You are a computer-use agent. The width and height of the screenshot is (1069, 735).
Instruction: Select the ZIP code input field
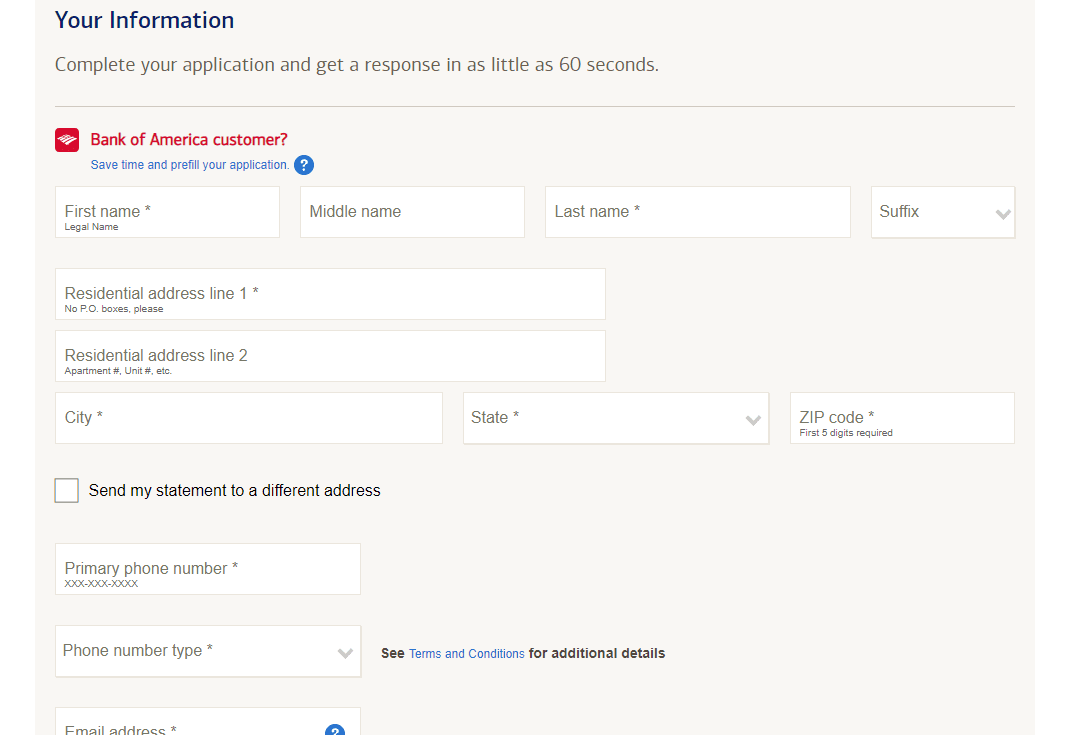click(x=901, y=418)
